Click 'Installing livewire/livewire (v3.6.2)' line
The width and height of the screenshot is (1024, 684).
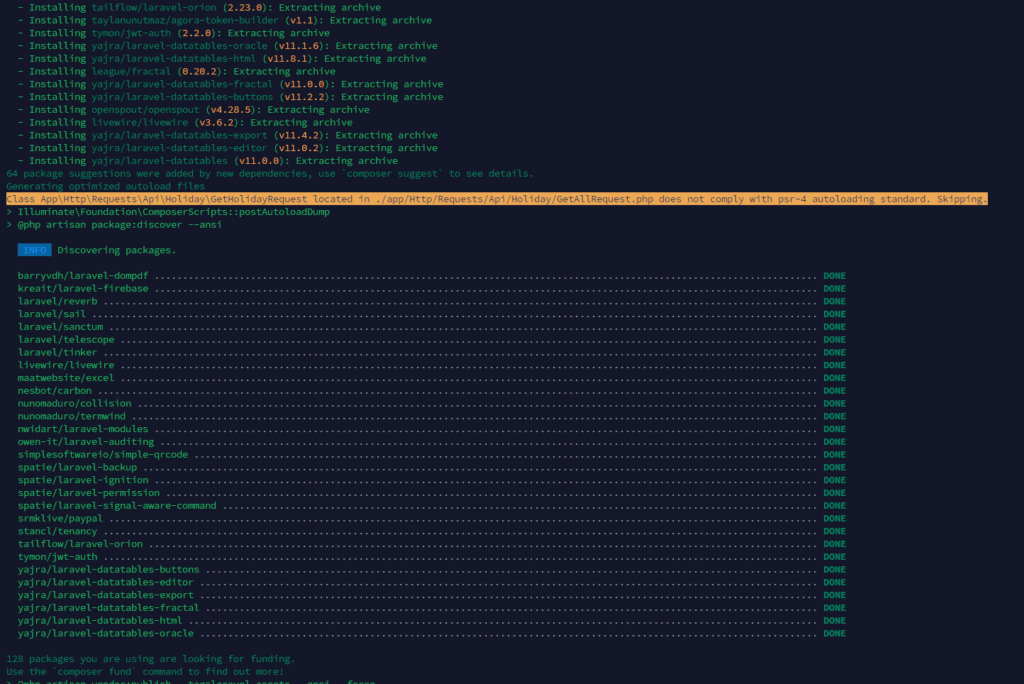(x=185, y=122)
